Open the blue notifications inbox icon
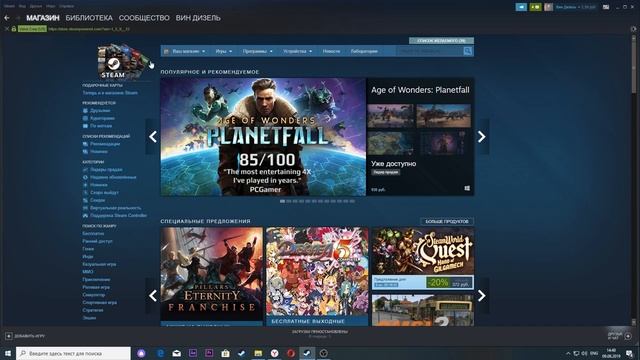 pyautogui.click(x=521, y=7)
